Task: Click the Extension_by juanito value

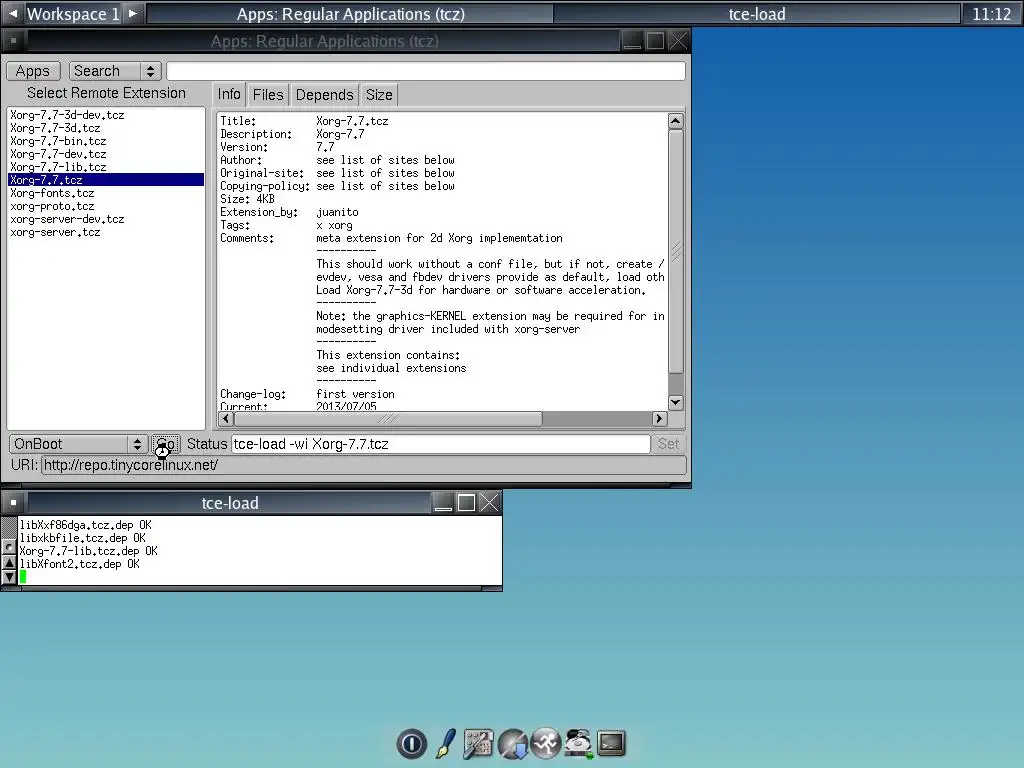Action: point(337,212)
